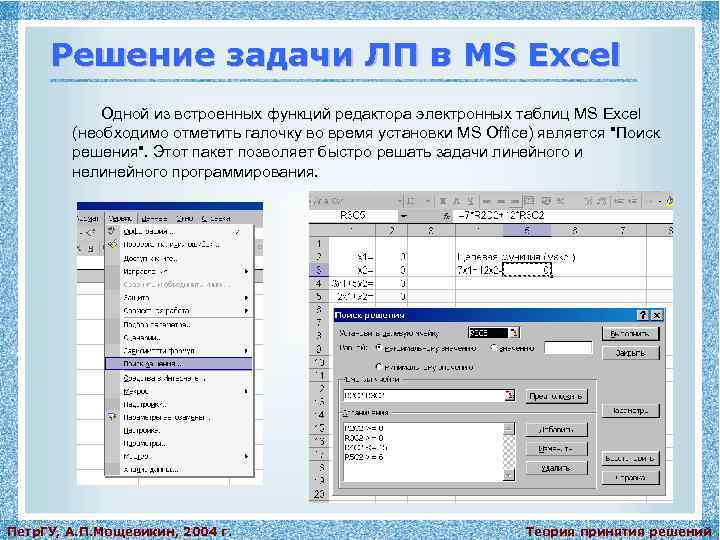The width and height of the screenshot is (720, 540).
Task: Align cell text left in toolbar
Action: [488, 201]
